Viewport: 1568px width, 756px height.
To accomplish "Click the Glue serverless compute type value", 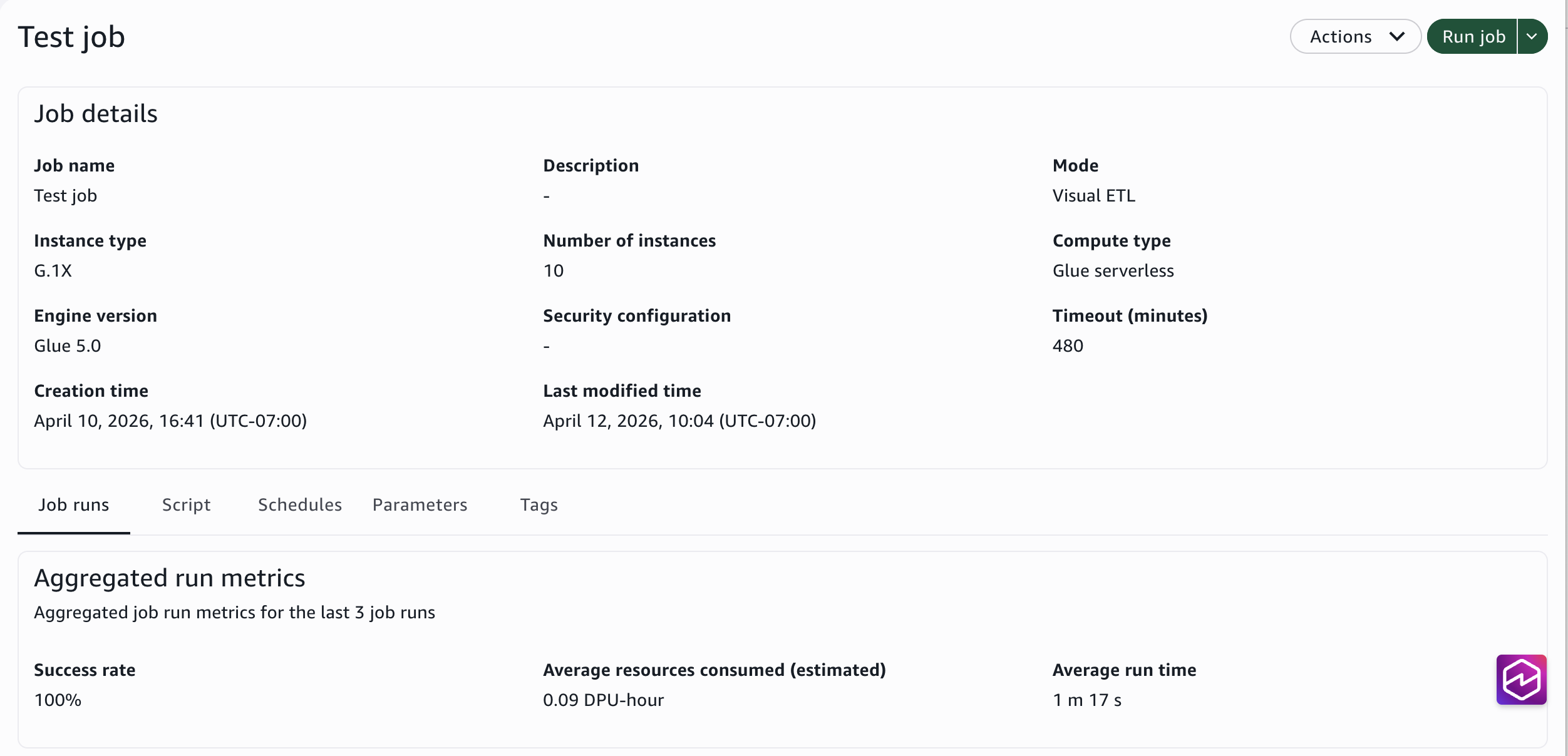I will [x=1113, y=271].
